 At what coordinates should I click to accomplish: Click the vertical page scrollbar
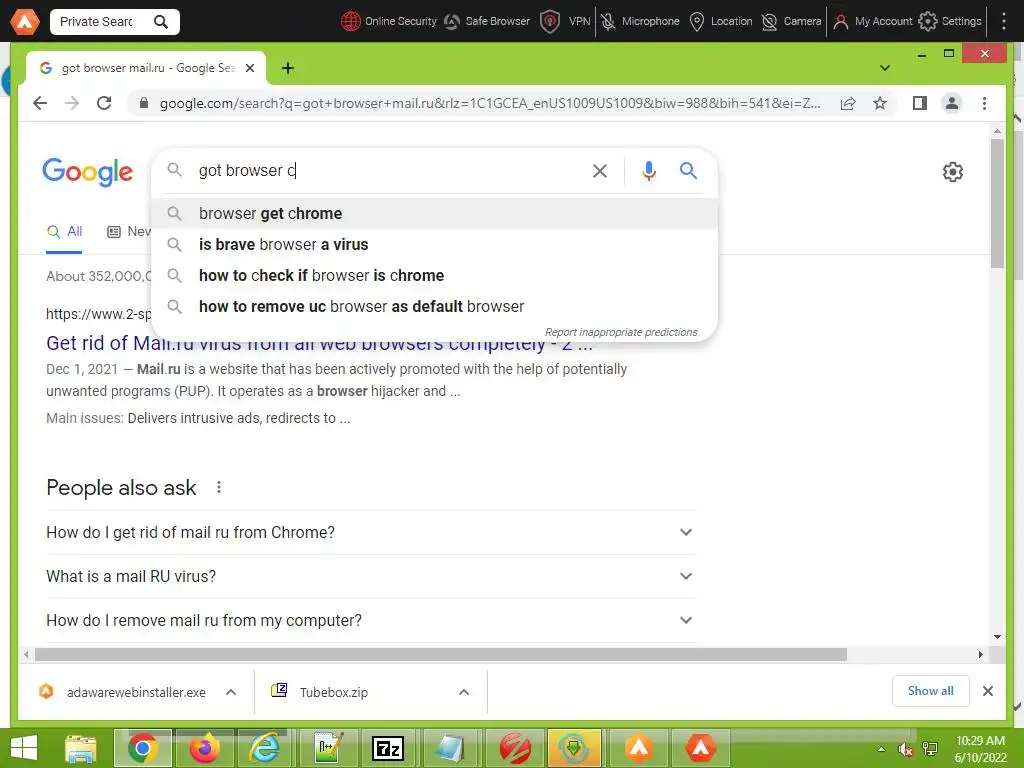click(x=997, y=203)
